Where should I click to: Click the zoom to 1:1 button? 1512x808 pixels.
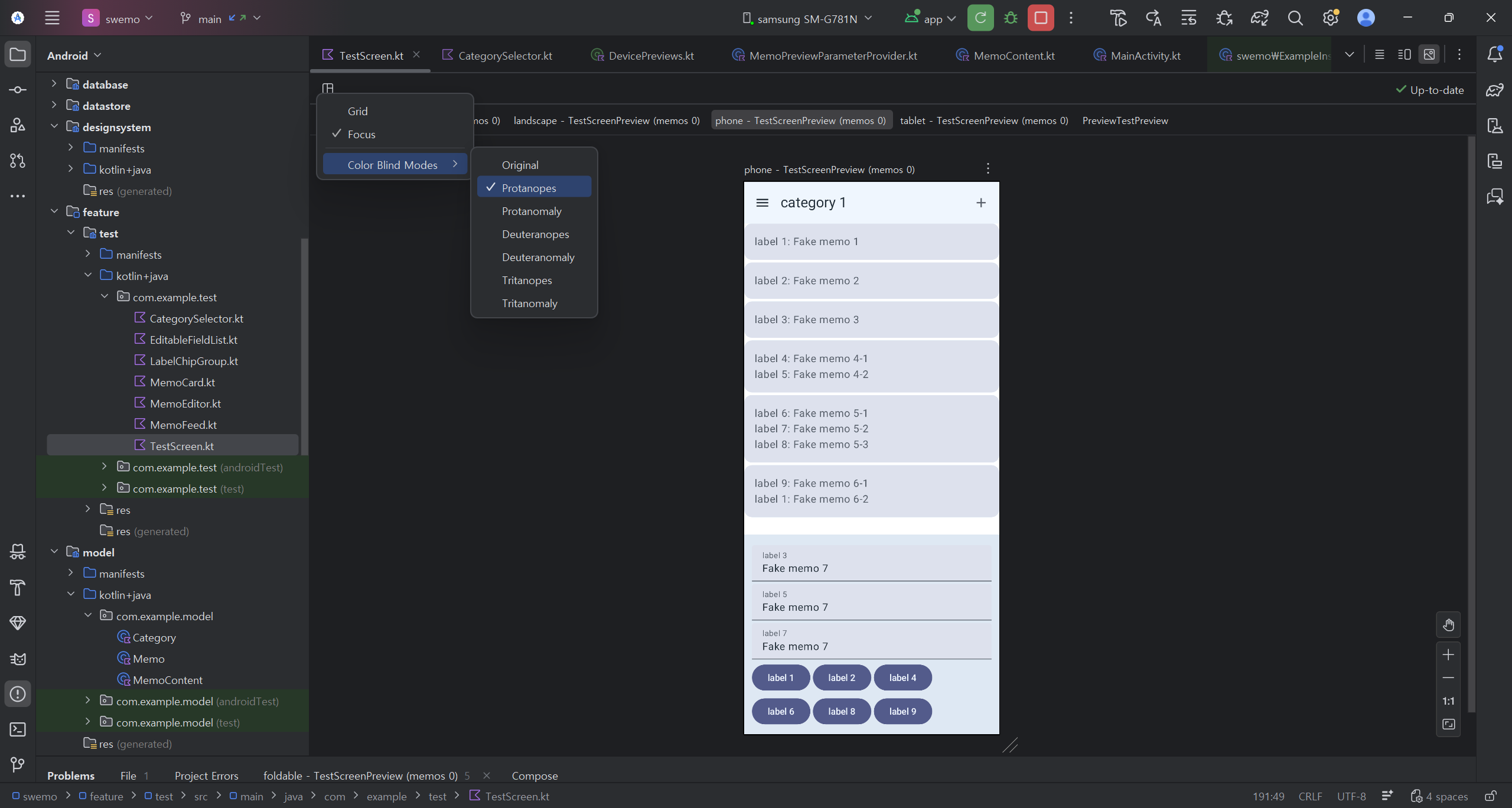coord(1448,701)
